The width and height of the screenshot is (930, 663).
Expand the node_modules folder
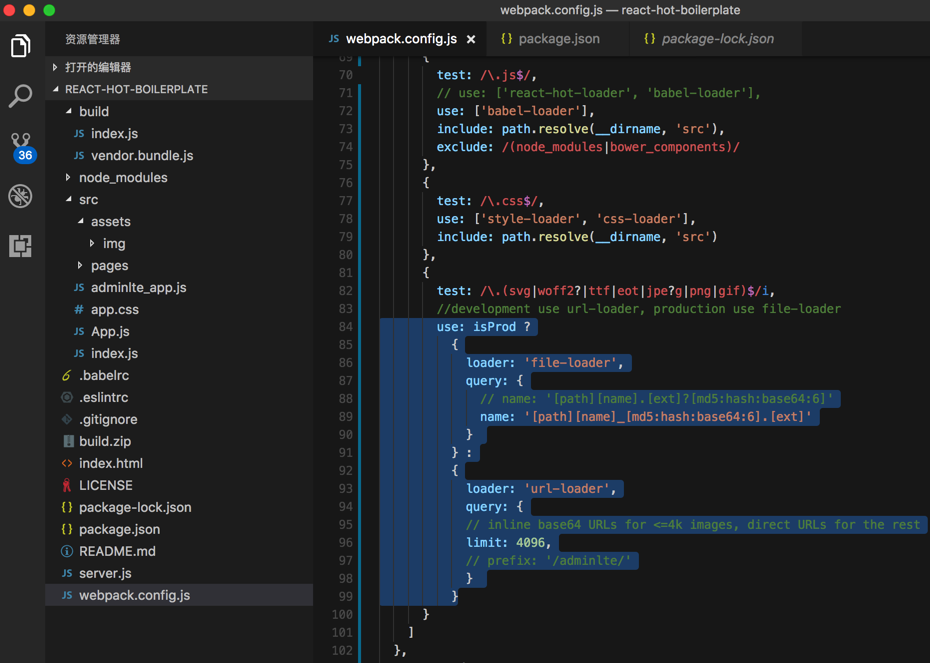(122, 178)
